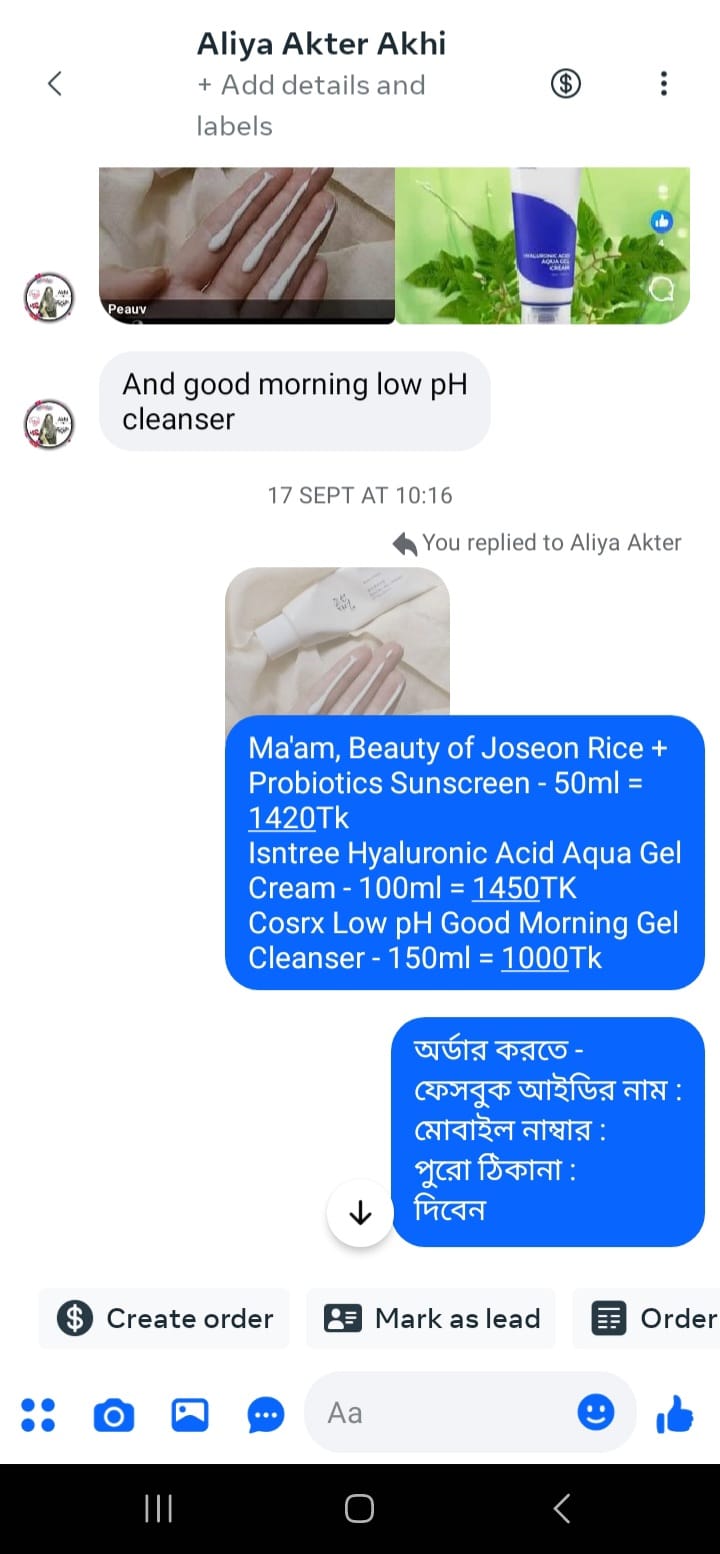Tap the saved replies chat bubble icon

click(x=266, y=1415)
